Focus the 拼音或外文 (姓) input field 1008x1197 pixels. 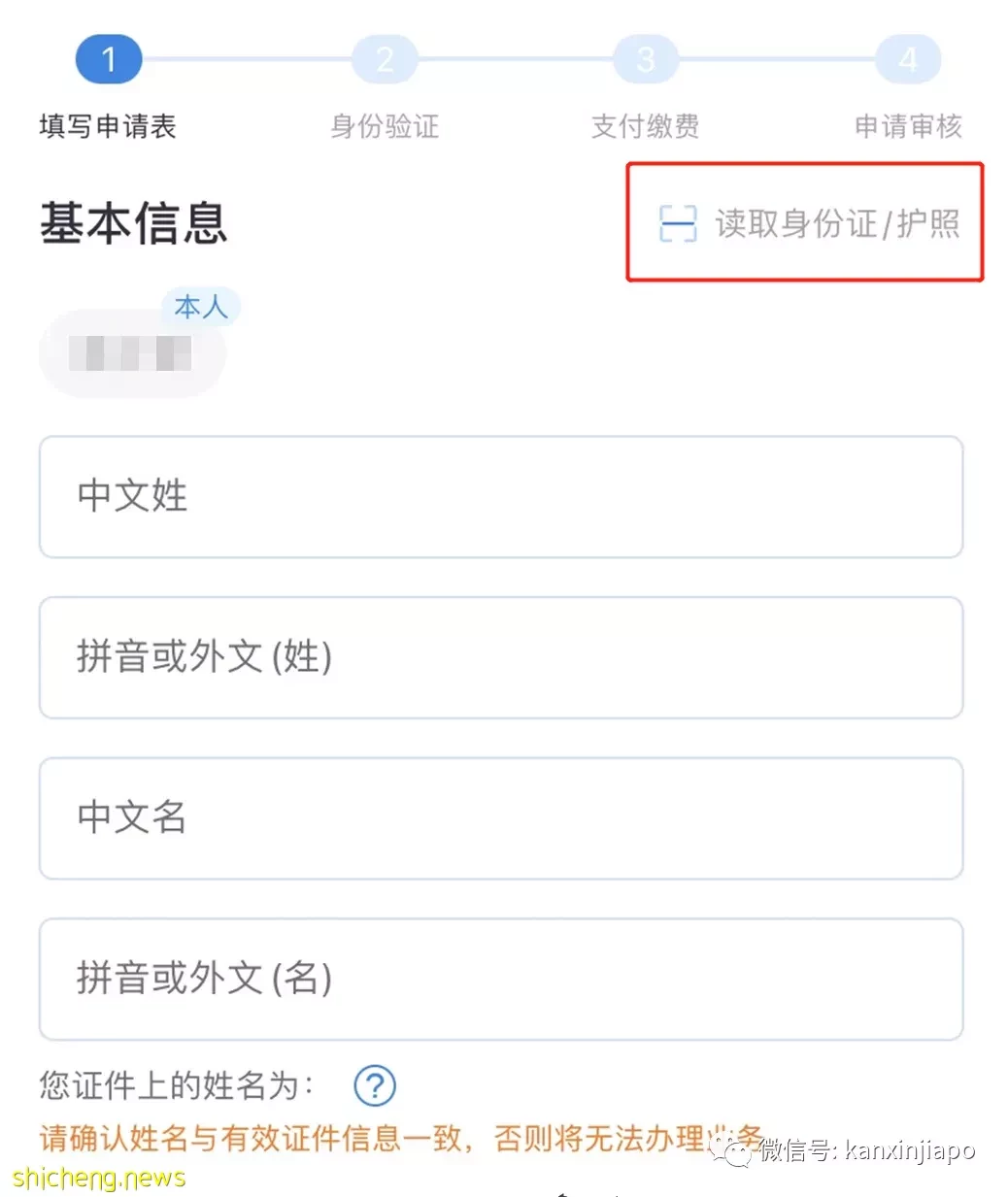point(501,657)
